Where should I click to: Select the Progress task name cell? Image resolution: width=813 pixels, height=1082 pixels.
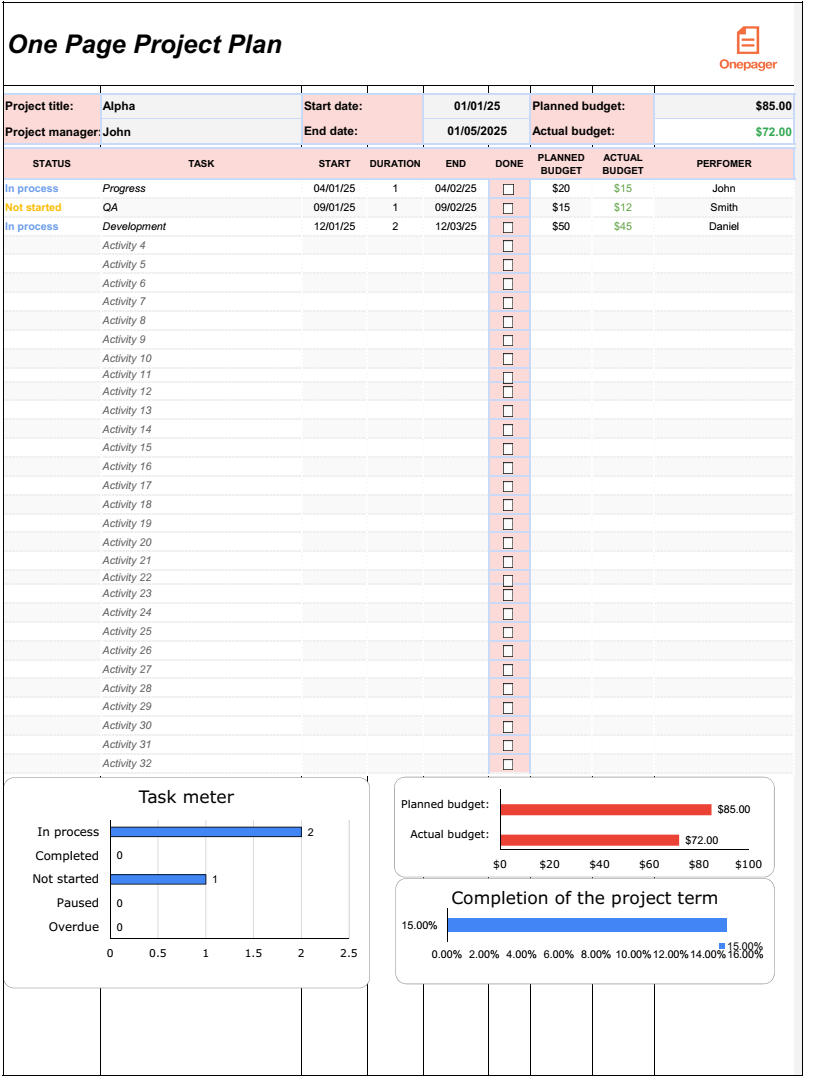pos(201,188)
